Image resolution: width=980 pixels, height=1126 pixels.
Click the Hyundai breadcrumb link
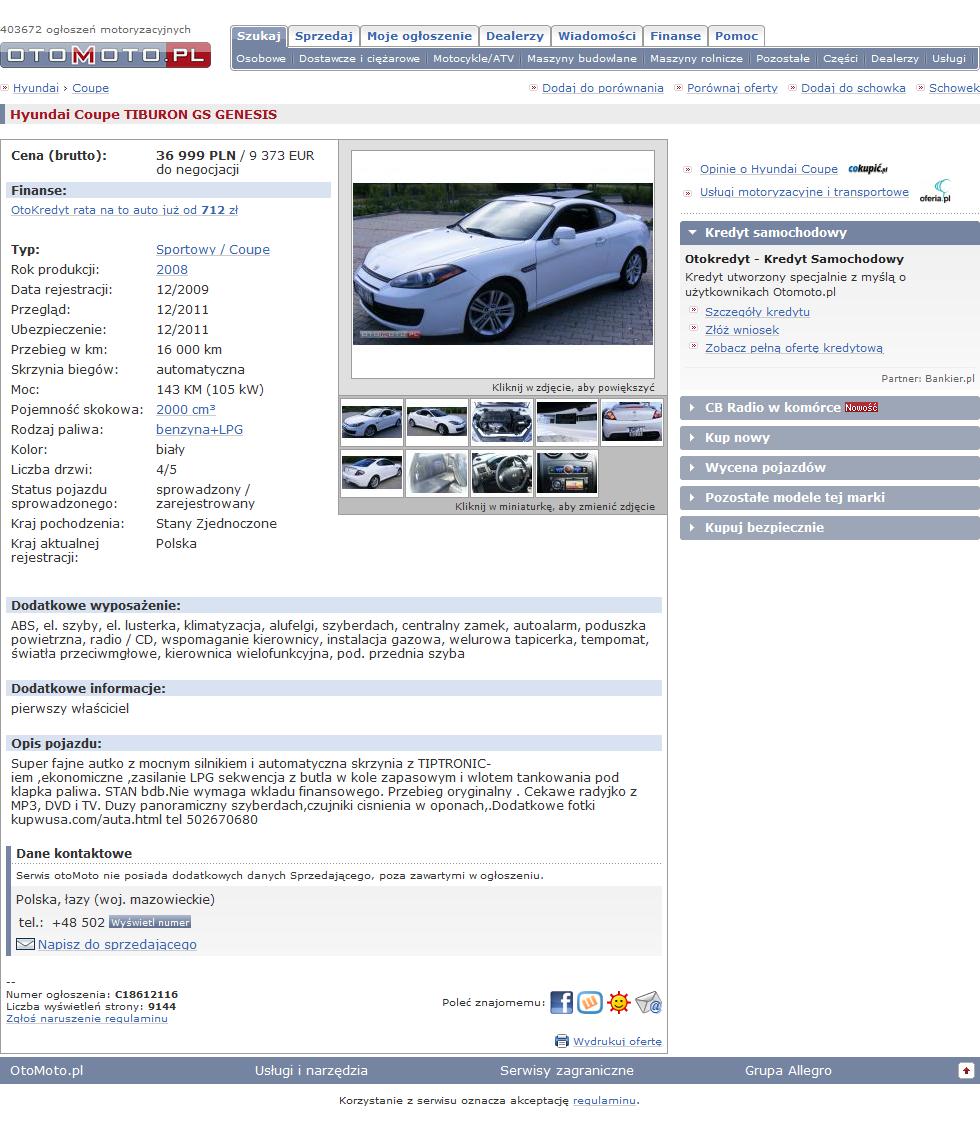[x=36, y=88]
